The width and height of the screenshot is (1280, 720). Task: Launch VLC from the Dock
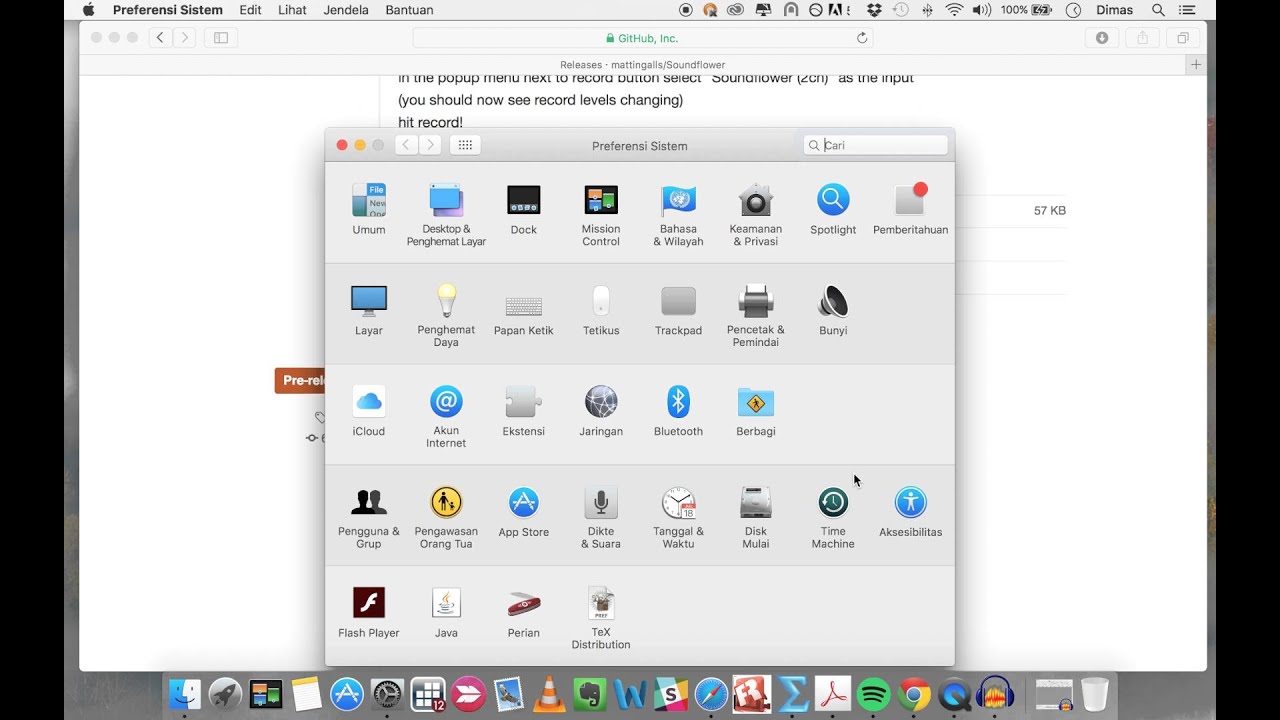(549, 694)
